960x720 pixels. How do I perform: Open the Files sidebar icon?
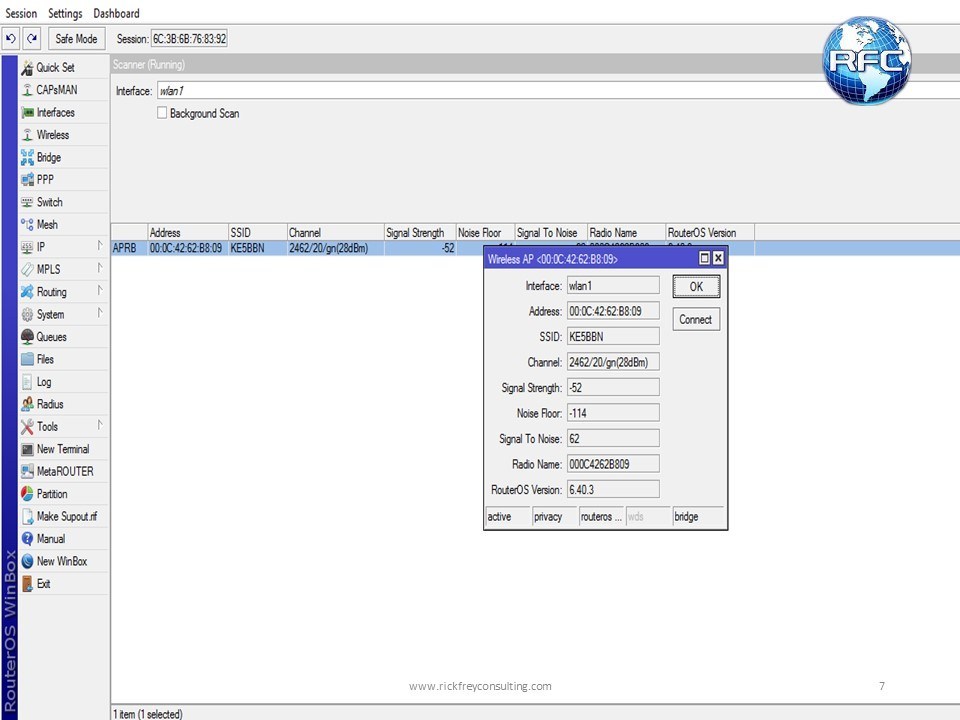pyautogui.click(x=28, y=359)
